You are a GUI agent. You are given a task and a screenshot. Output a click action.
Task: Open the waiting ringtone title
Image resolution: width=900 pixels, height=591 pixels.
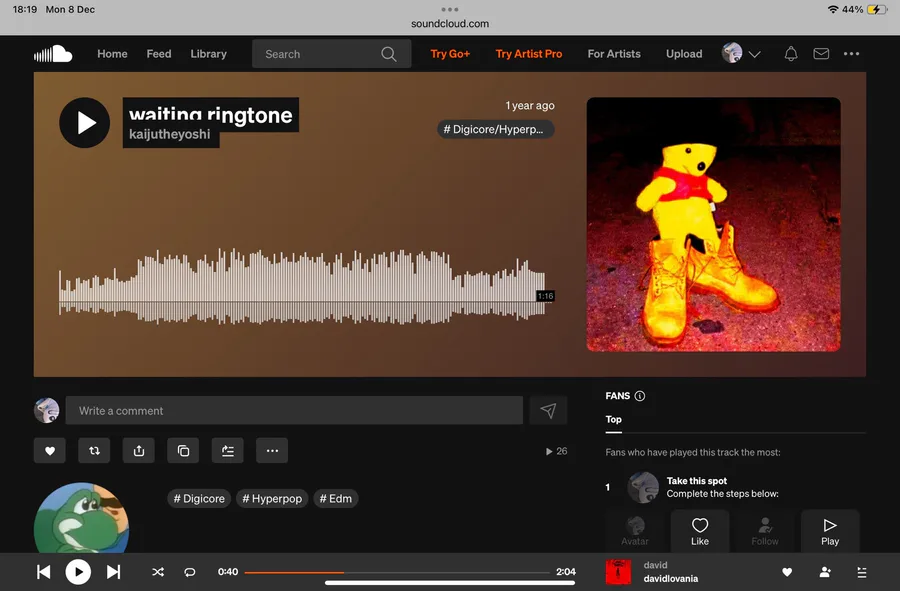[x=210, y=115]
